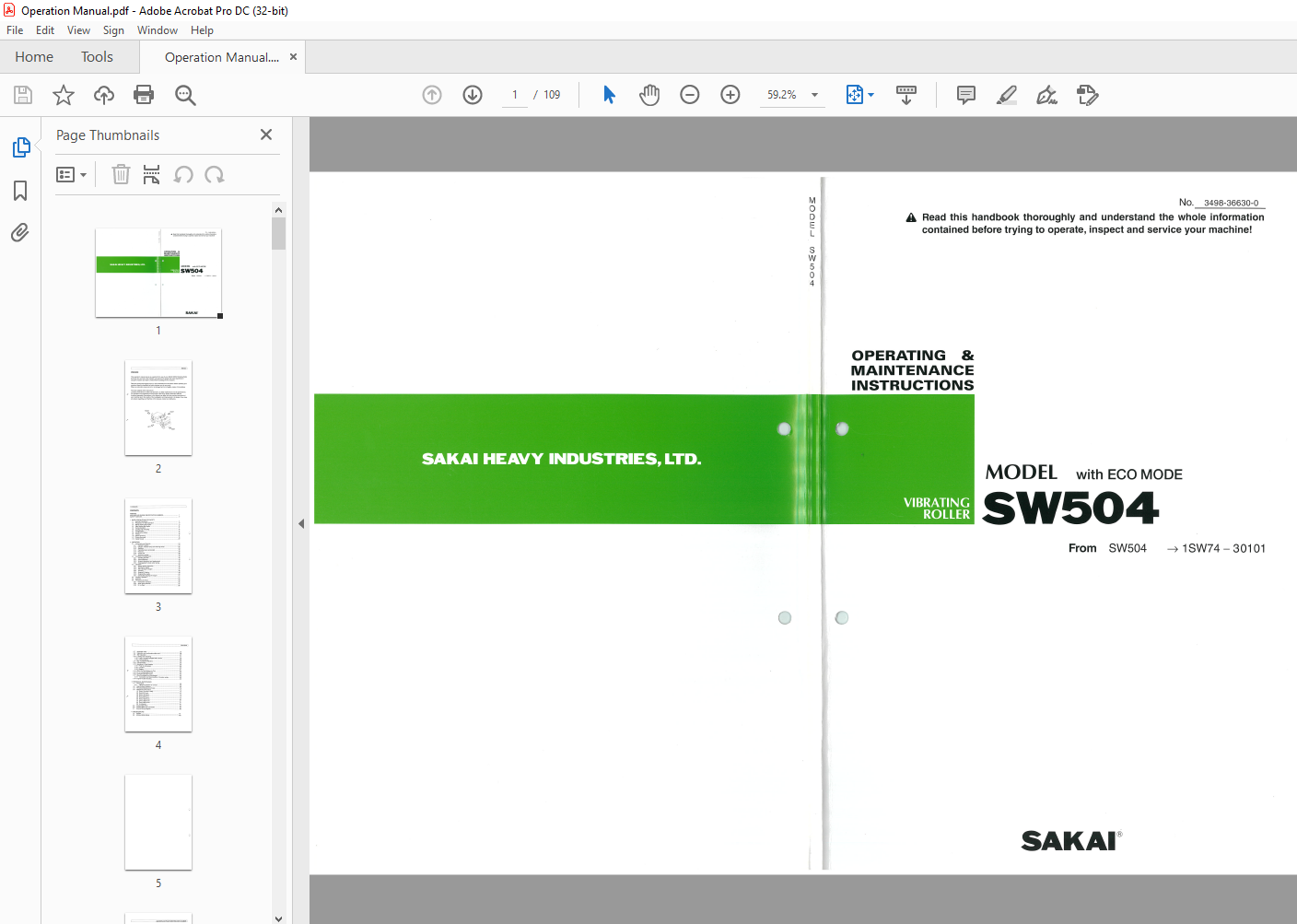The height and width of the screenshot is (924, 1297).
Task: Collapse the navigation pane arrow
Action: pyautogui.click(x=301, y=523)
